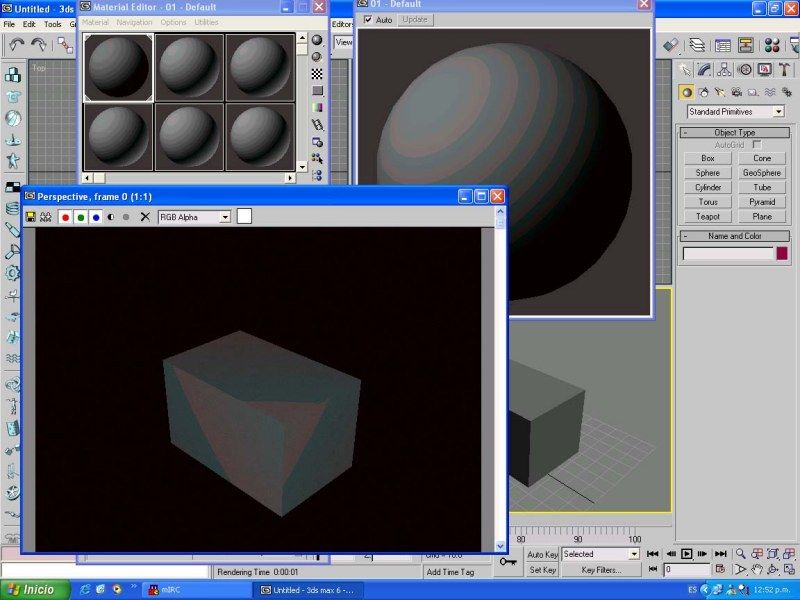The image size is (800, 600).
Task: Open the File menu
Action: [9, 24]
